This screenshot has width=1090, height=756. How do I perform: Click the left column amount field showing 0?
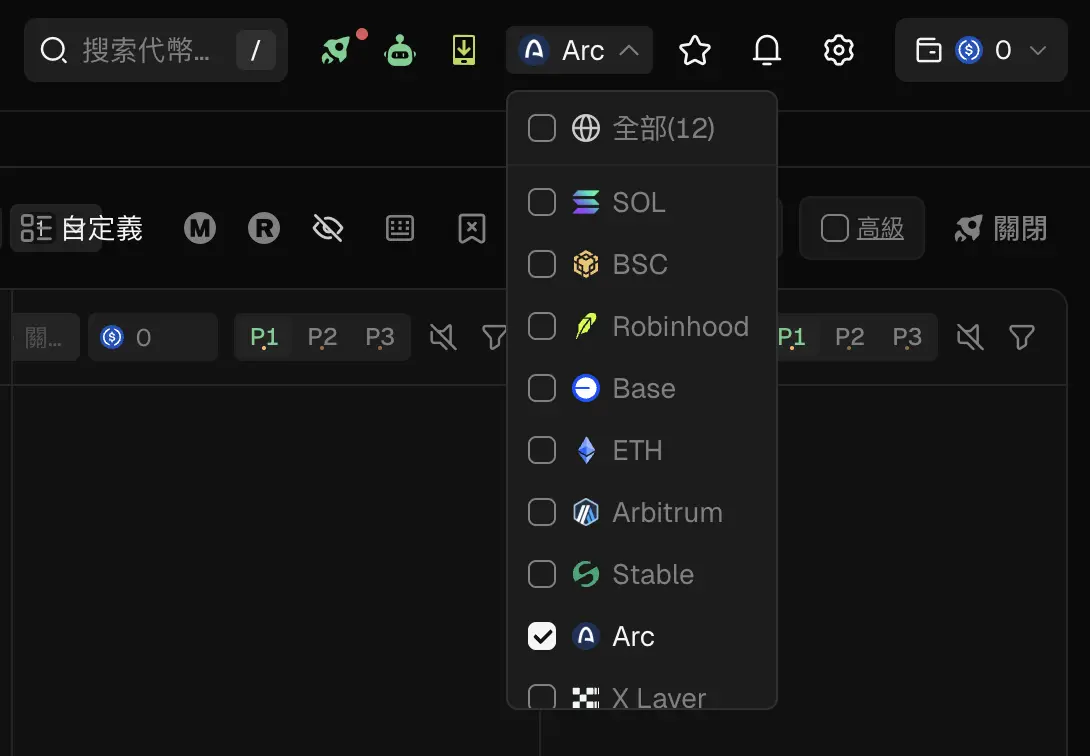coord(153,337)
